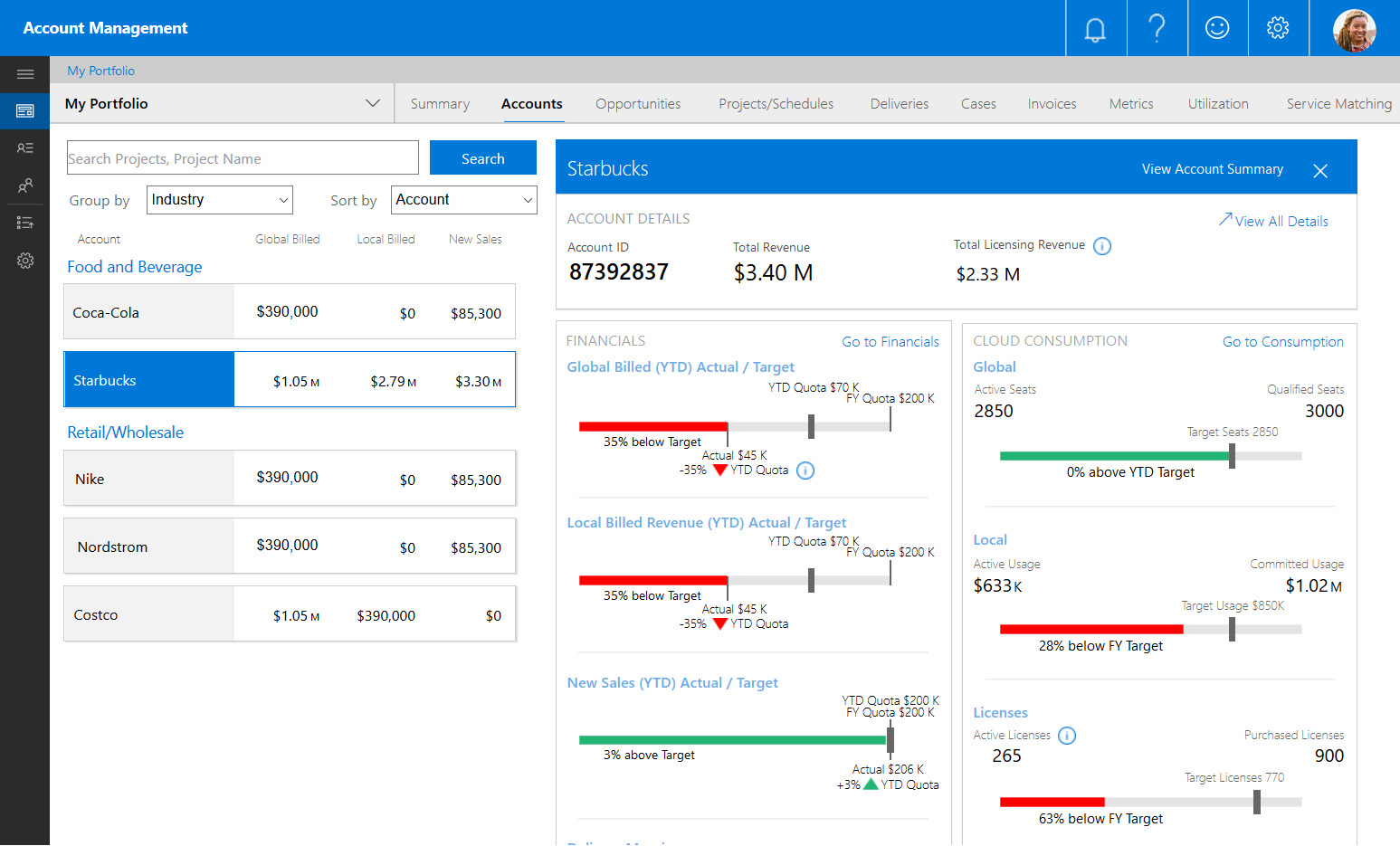Toggle the hamburger navigation menu
1400x846 pixels.
click(x=25, y=74)
